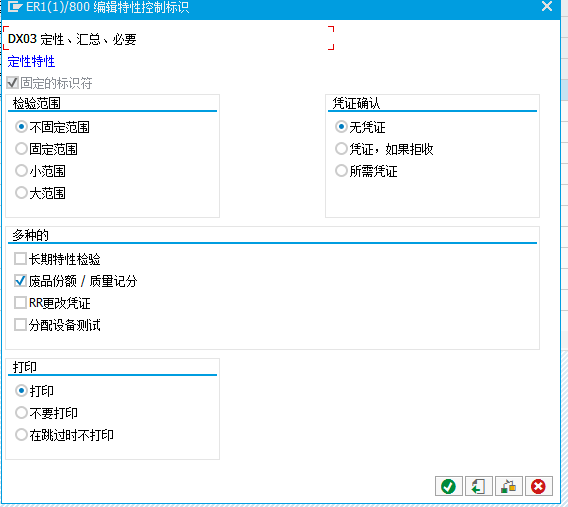
Task: Pick 凭证，如果拒收 option
Action: 341,149
